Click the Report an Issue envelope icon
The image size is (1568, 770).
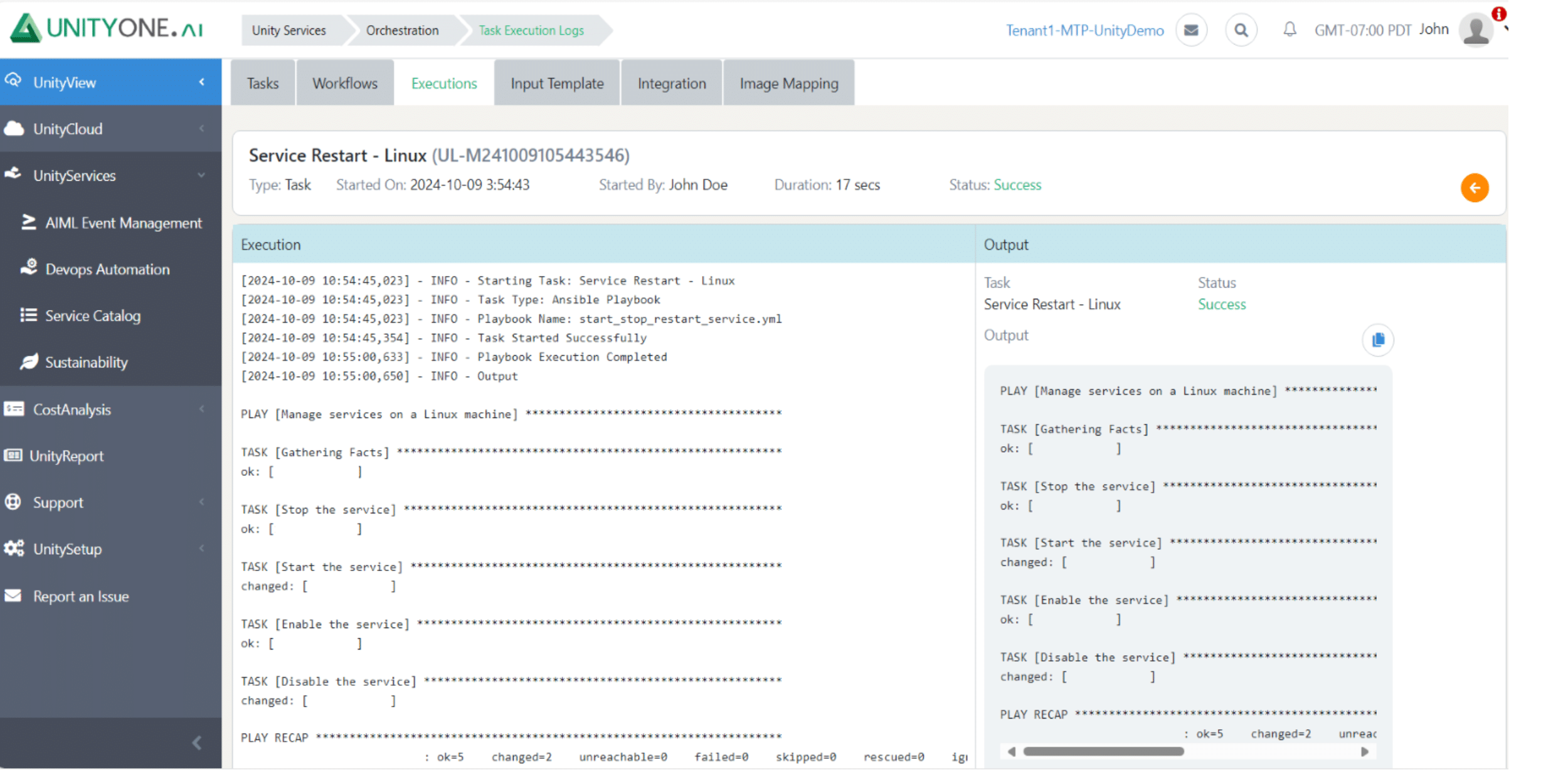pyautogui.click(x=13, y=595)
